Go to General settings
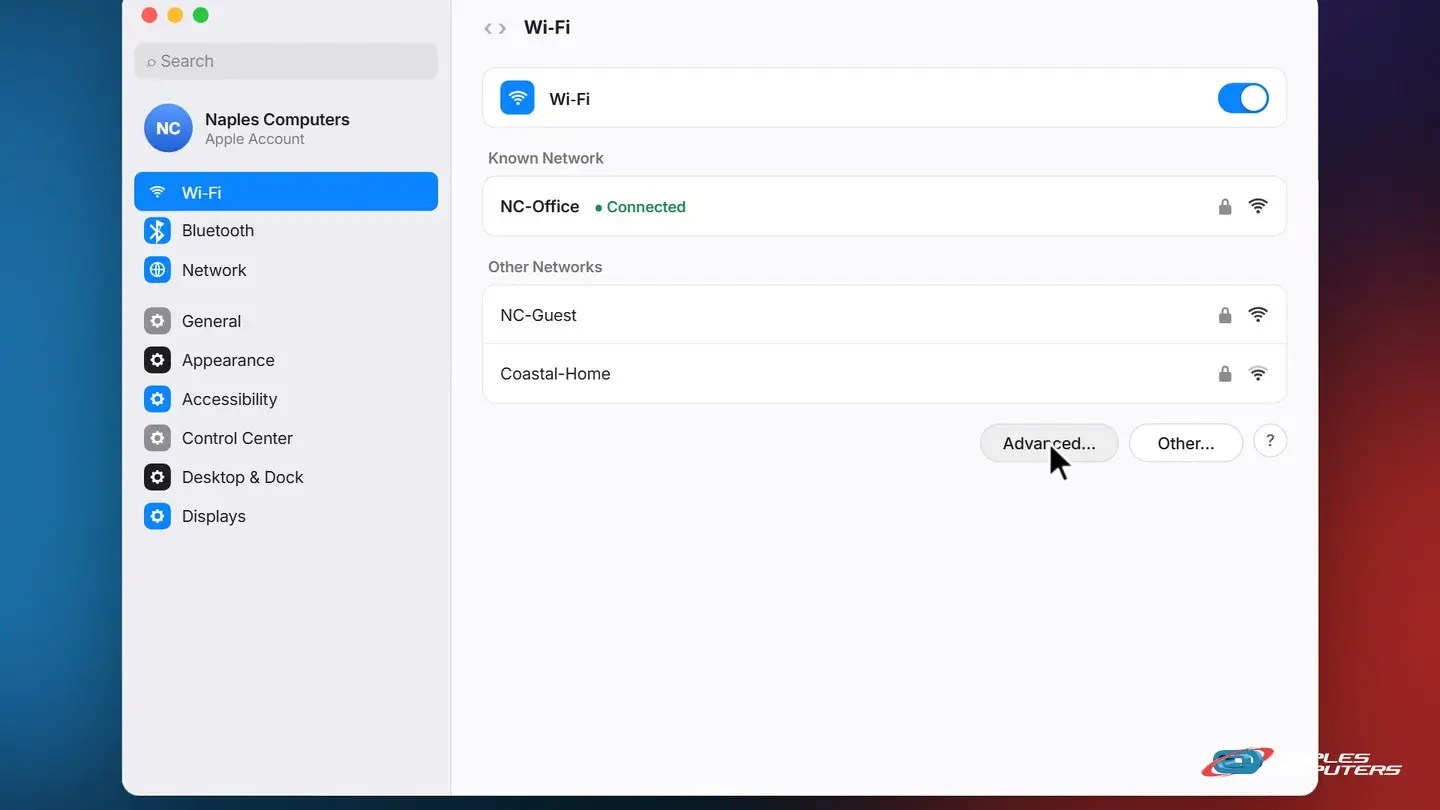1440x810 pixels. (286, 321)
